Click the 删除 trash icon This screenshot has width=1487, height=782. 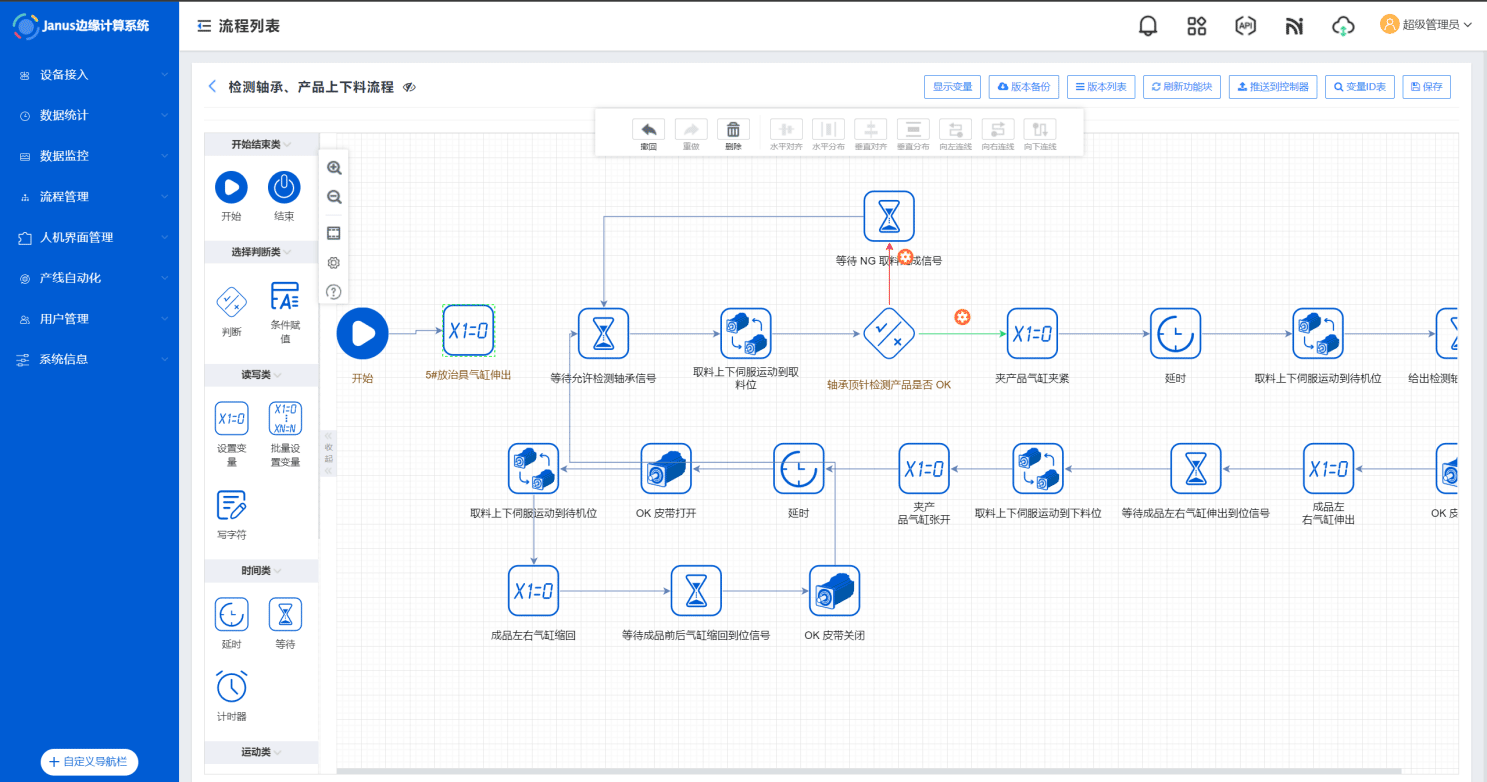(733, 130)
